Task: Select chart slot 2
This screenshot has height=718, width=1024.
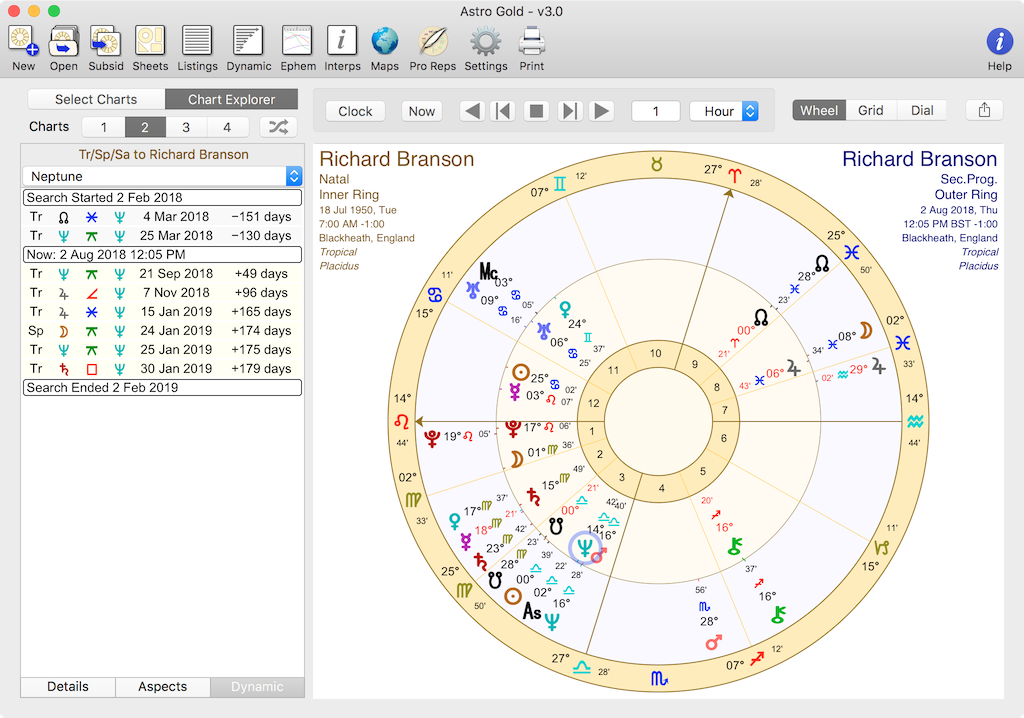Action: (x=145, y=127)
